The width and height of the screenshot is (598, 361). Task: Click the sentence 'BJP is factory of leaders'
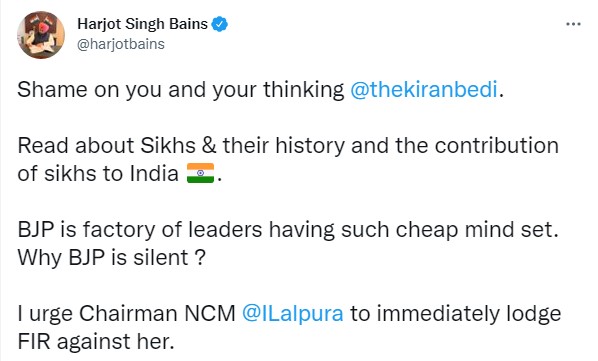click(x=140, y=229)
